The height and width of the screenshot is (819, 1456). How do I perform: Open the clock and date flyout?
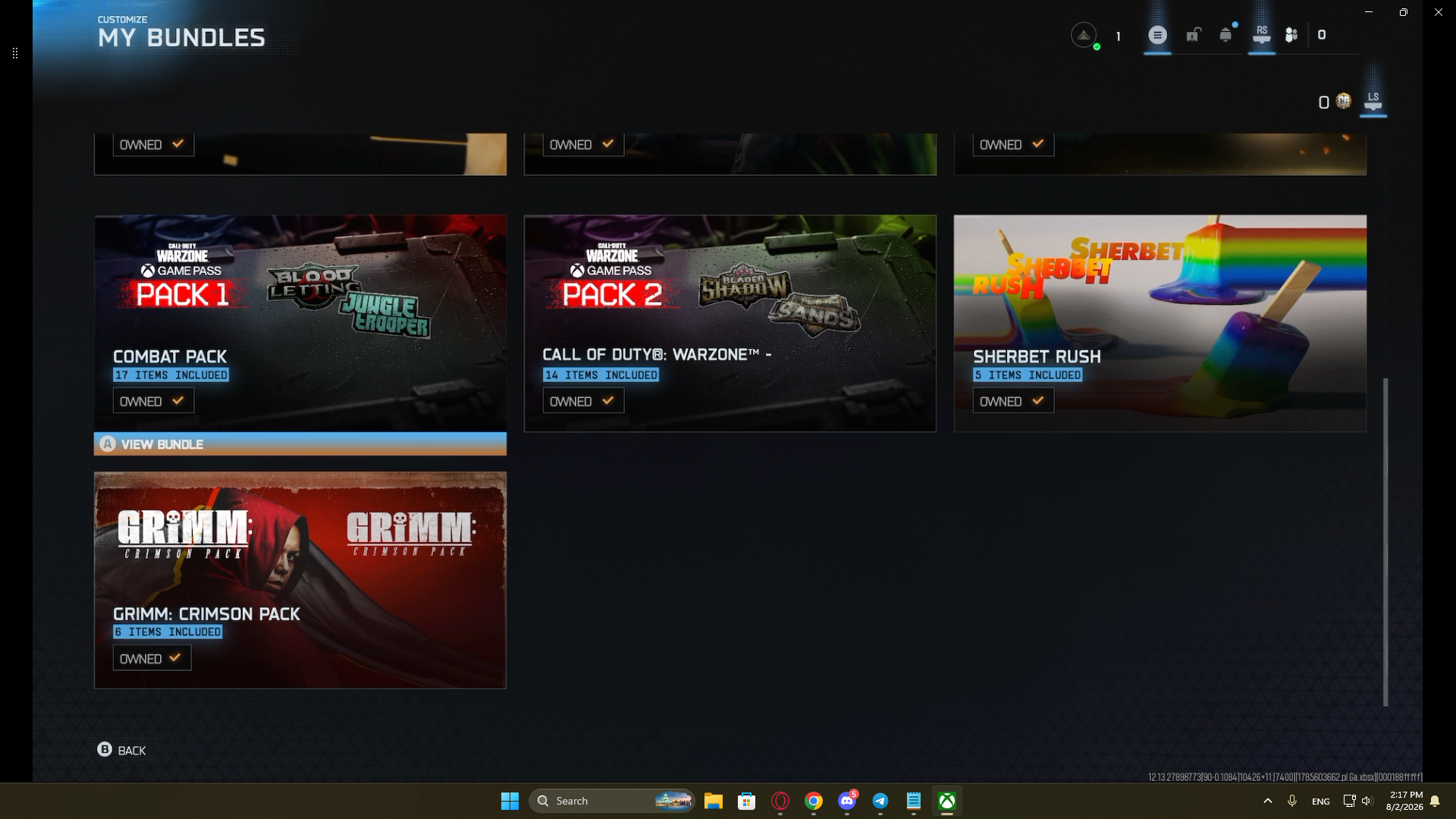click(x=1404, y=801)
